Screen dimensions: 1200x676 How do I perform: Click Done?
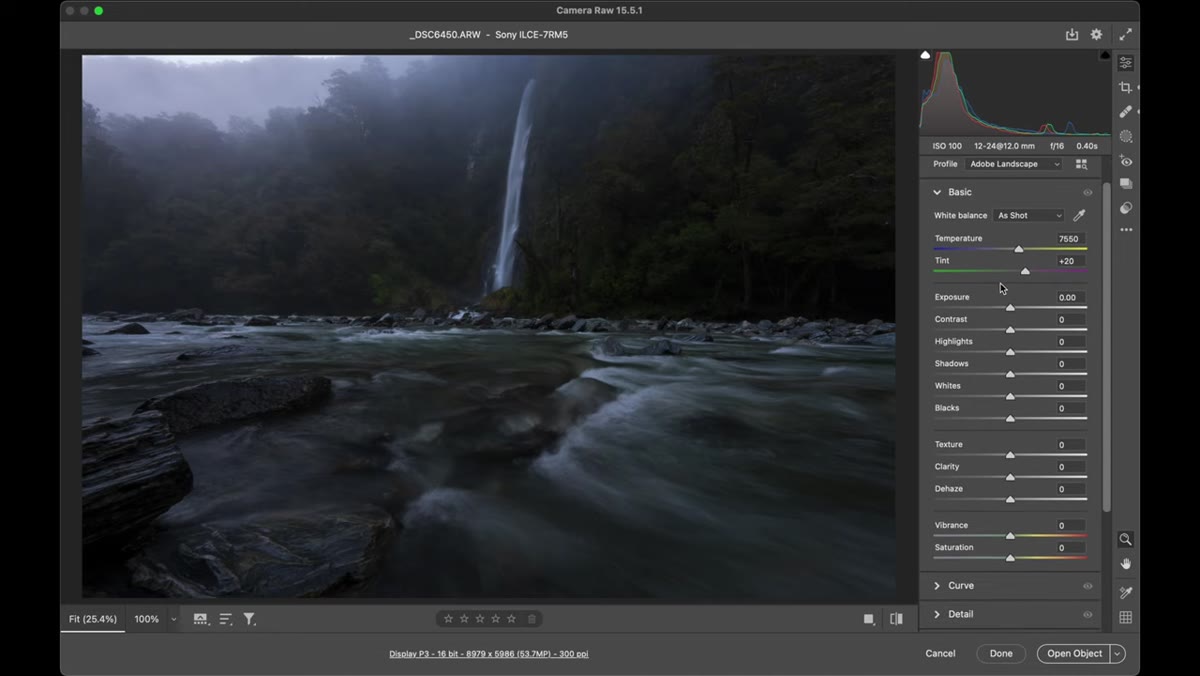[1001, 654]
